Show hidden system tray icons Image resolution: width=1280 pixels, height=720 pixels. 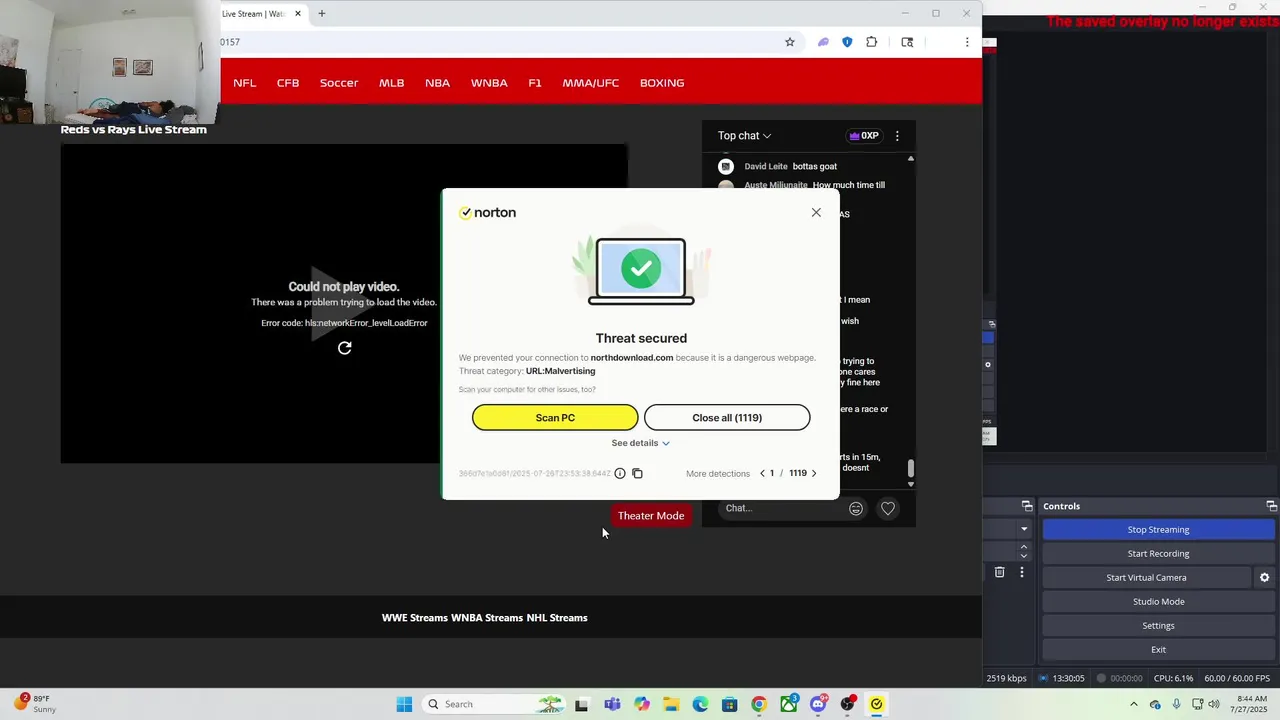coord(1133,704)
